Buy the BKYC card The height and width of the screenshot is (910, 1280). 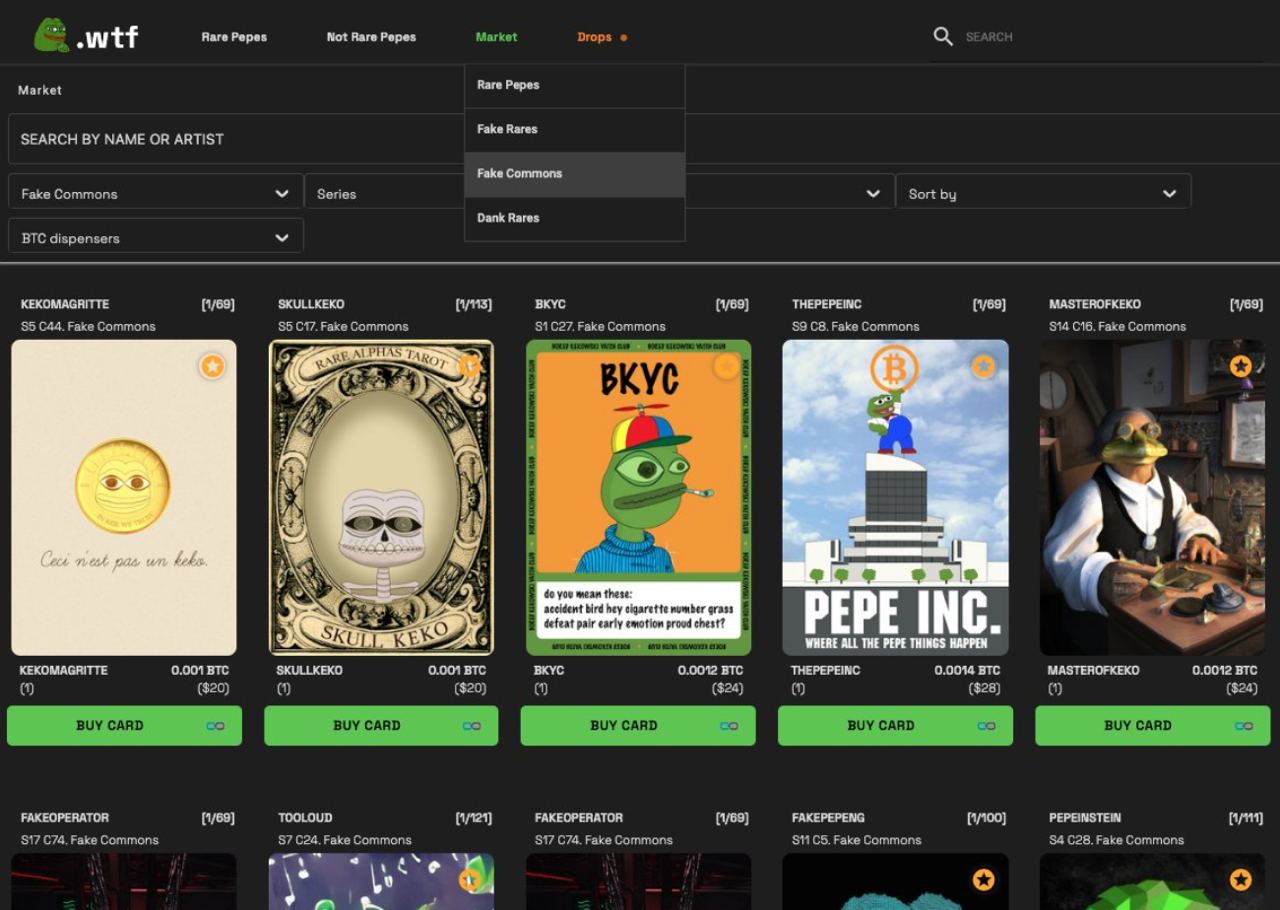pos(638,726)
